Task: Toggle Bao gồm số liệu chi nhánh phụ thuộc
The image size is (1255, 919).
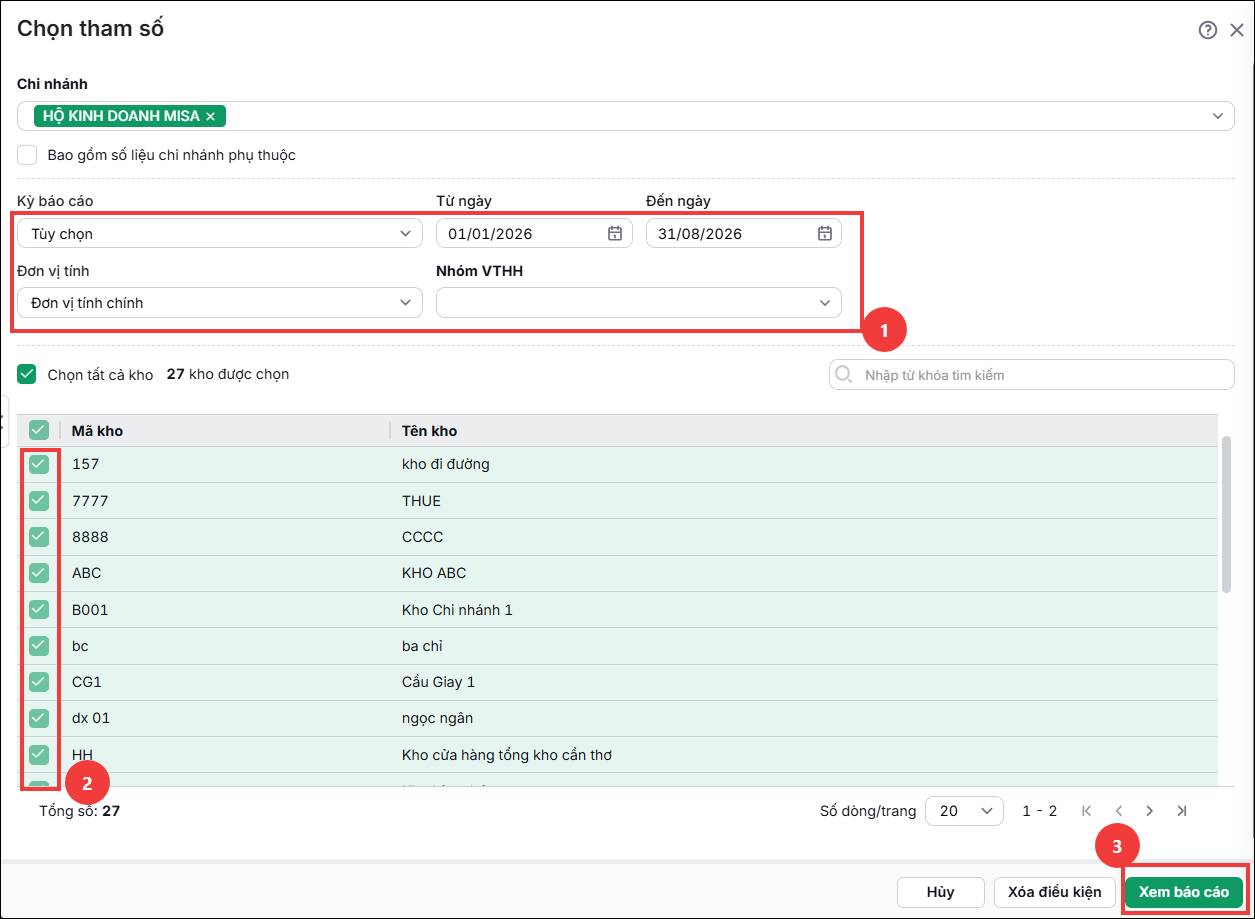Action: coord(28,155)
